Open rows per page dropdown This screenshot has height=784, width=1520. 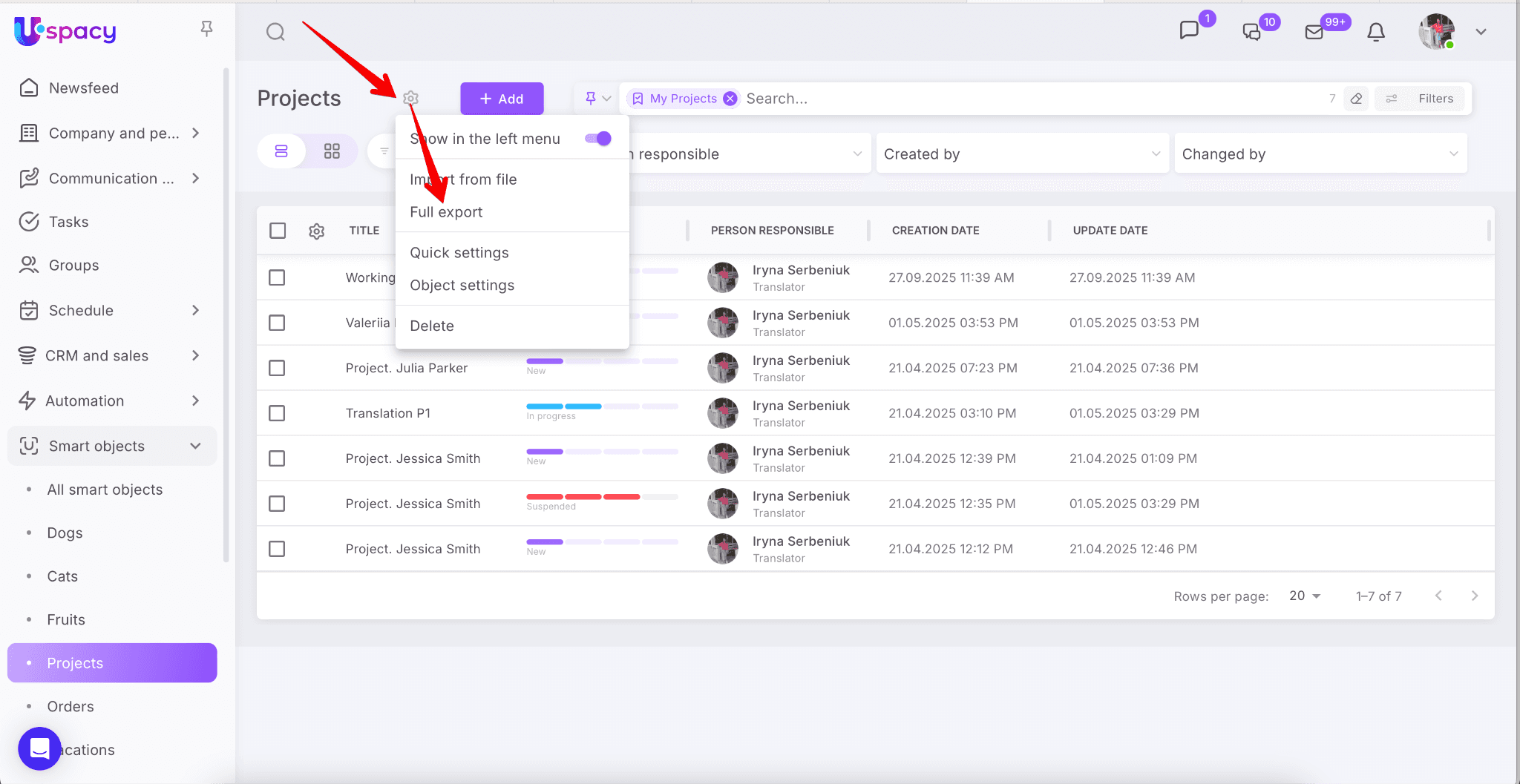pos(1305,596)
